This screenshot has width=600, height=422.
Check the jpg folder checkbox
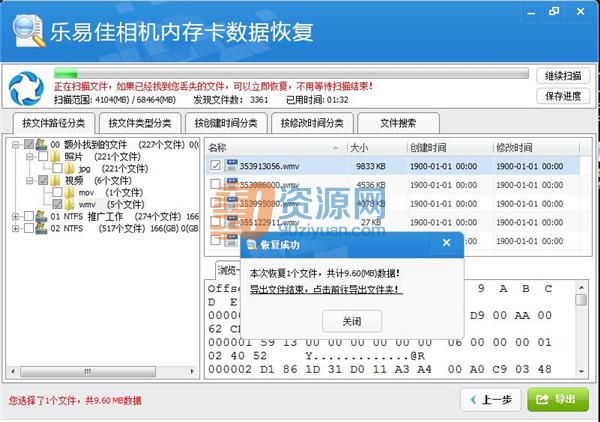coord(57,168)
